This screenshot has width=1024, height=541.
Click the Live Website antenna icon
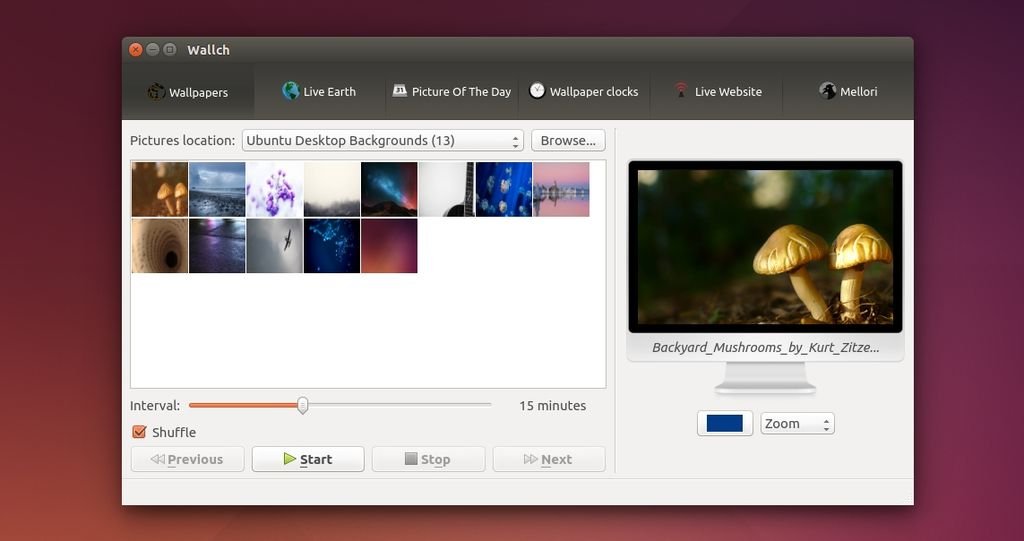[681, 90]
